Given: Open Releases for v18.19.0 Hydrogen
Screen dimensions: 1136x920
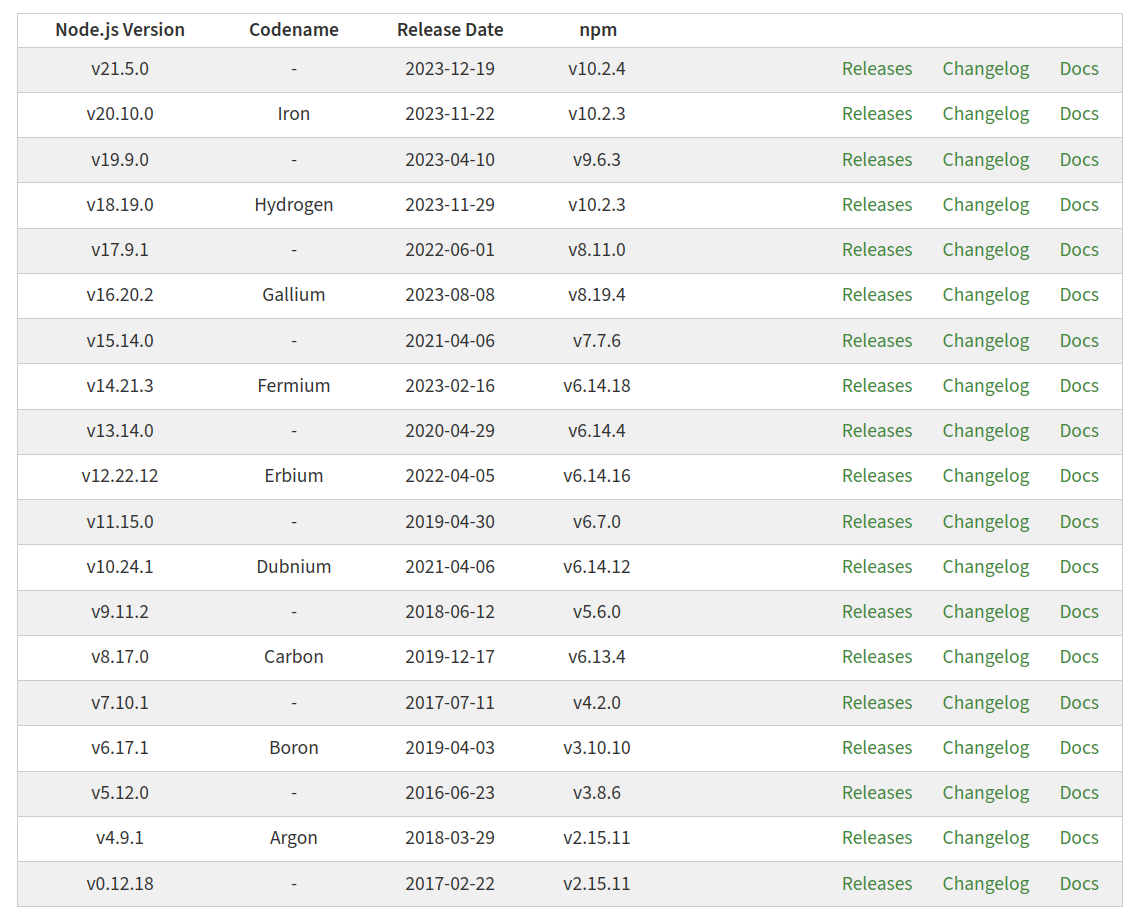Looking at the screenshot, I should 877,204.
